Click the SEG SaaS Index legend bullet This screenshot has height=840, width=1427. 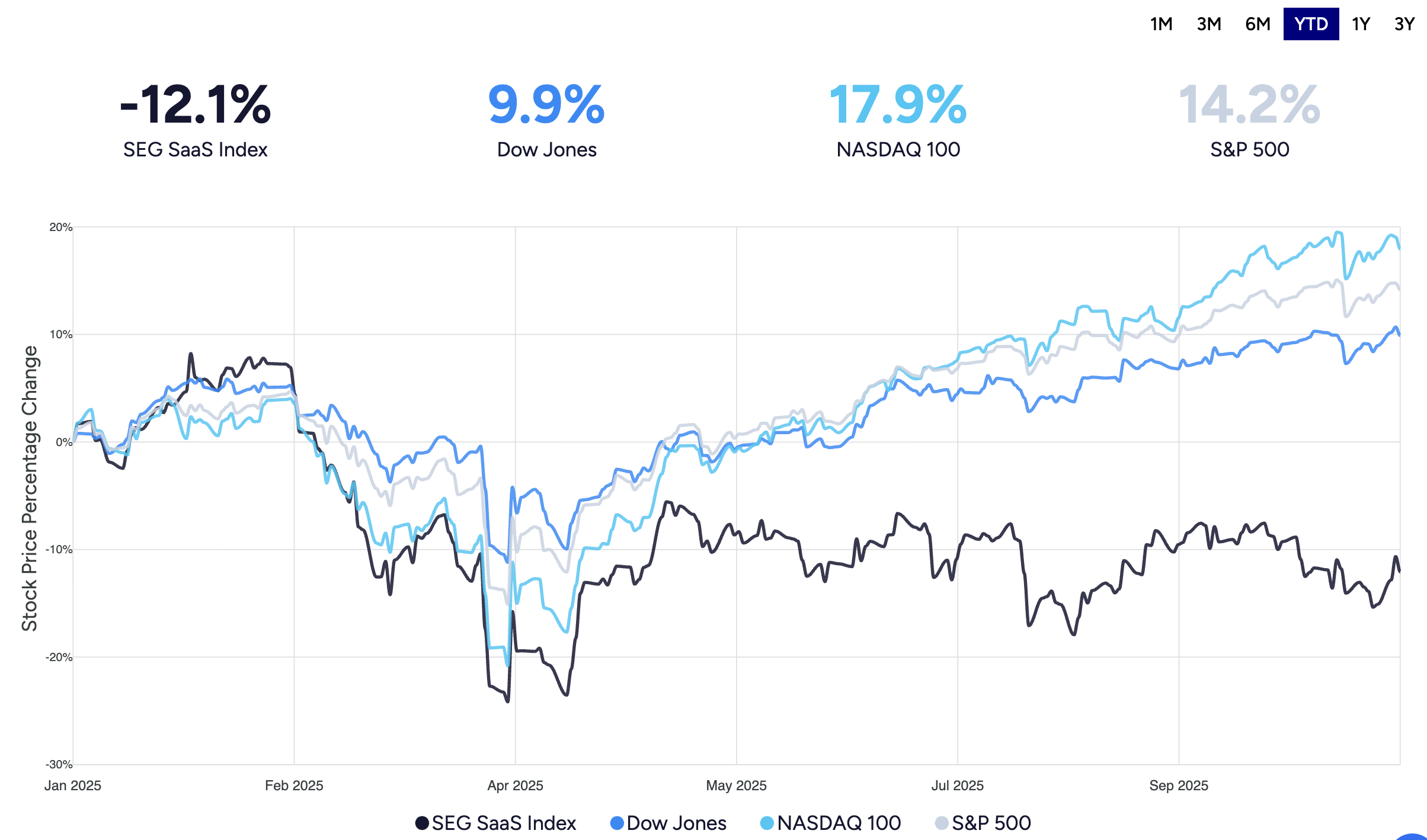tap(421, 823)
